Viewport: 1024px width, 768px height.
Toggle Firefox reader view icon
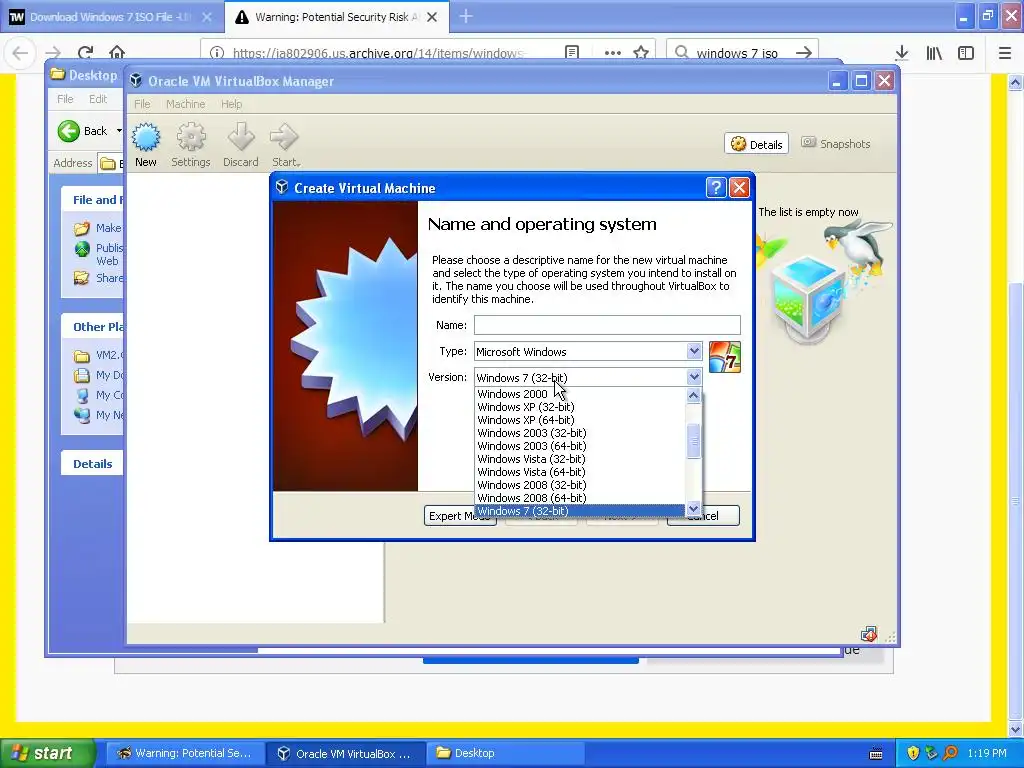572,52
